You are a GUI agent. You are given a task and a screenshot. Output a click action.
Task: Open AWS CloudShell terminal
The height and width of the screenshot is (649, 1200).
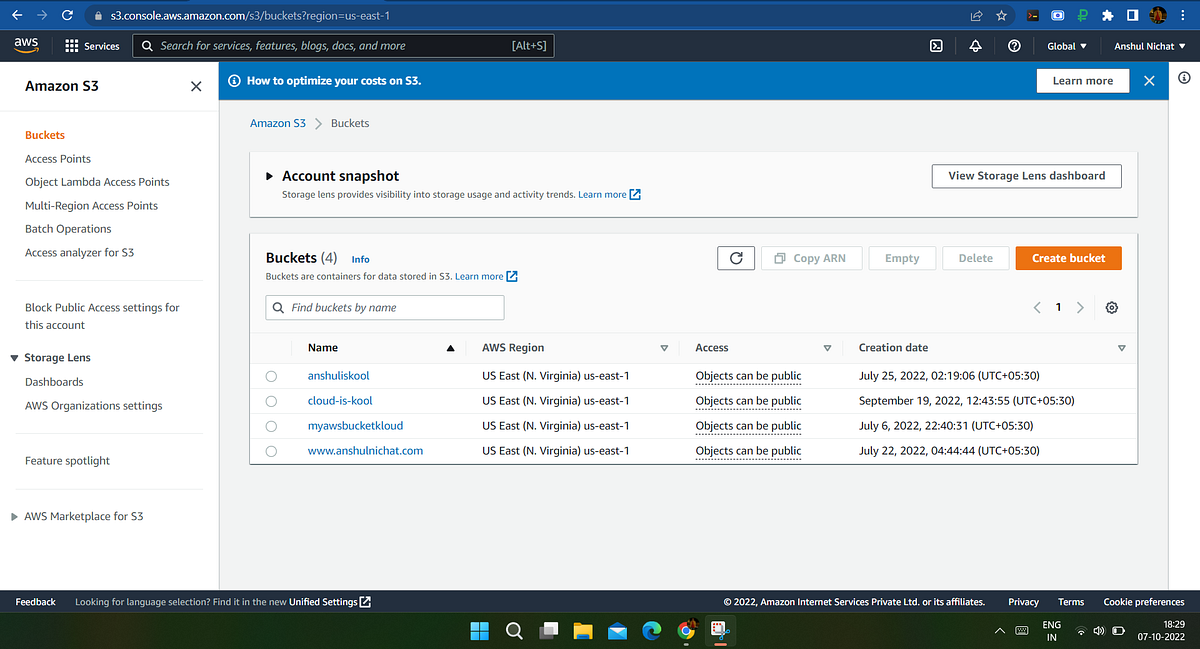(x=936, y=45)
